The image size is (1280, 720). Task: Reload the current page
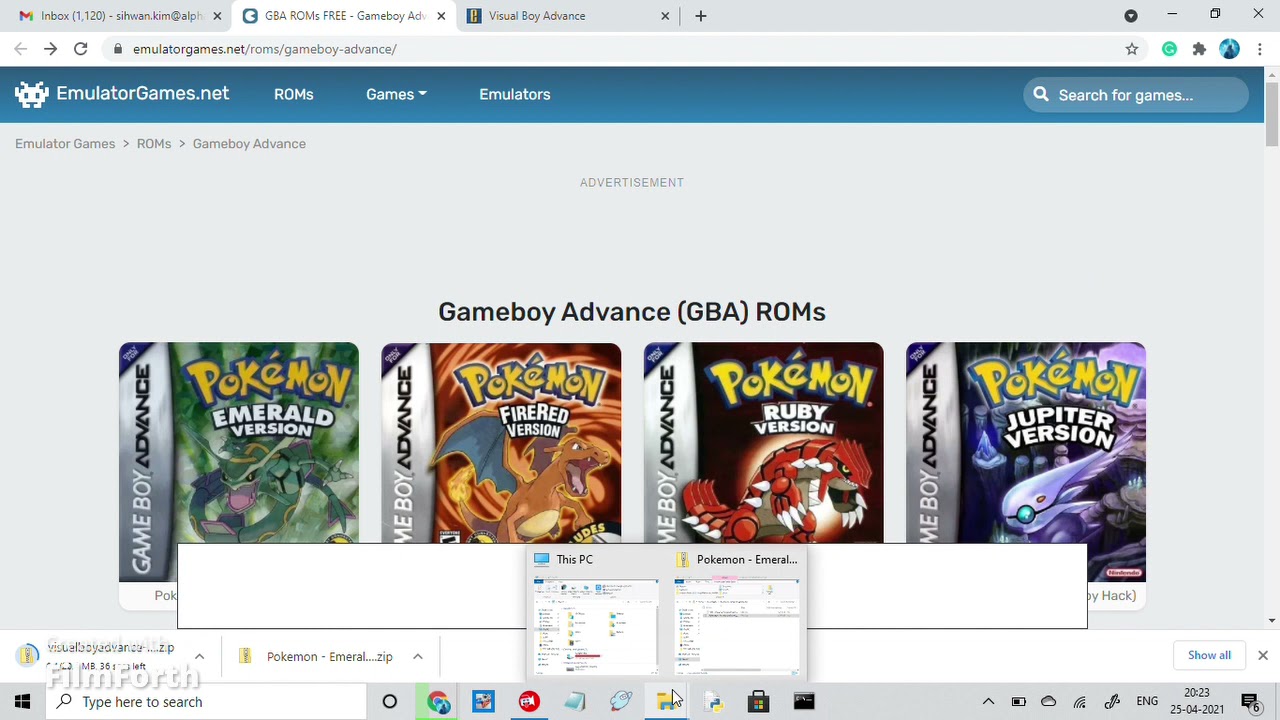81,49
